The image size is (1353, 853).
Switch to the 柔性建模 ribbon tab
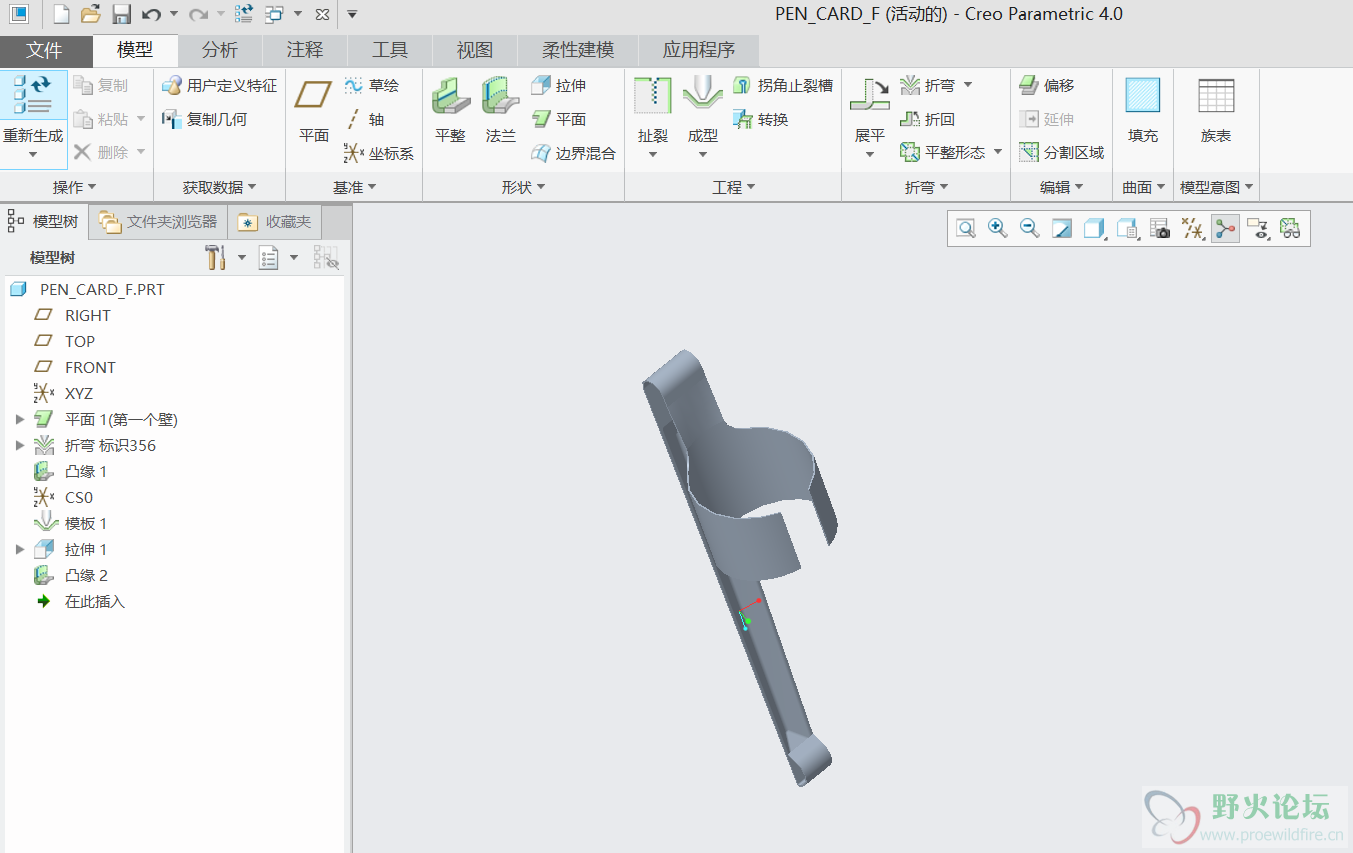pos(578,50)
